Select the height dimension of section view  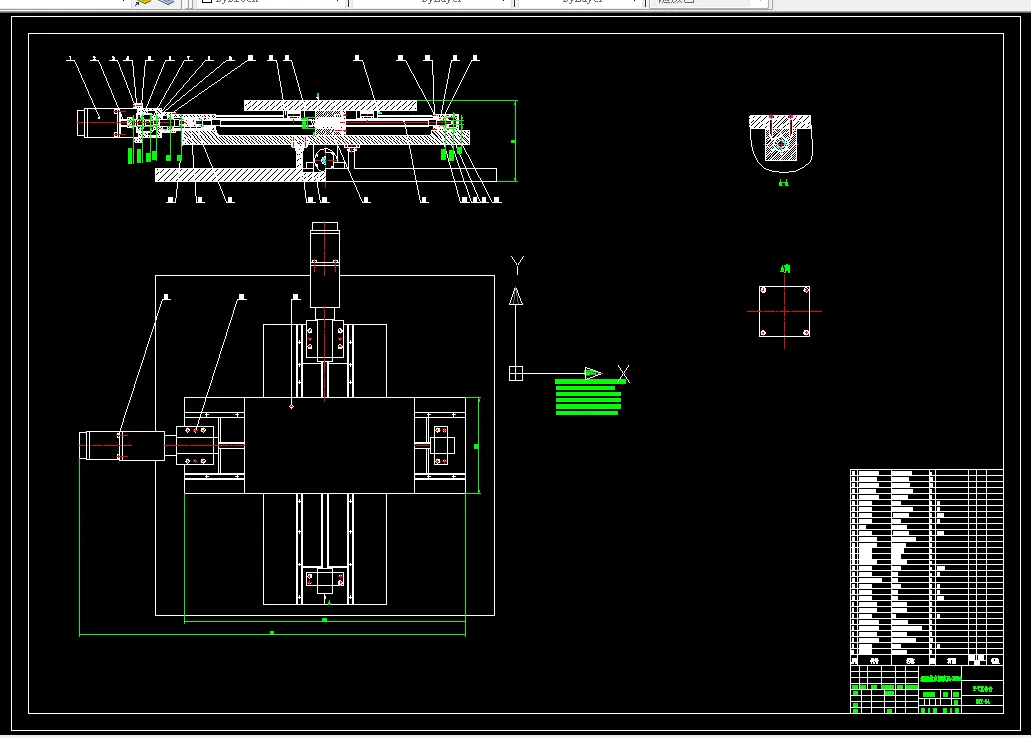point(514,141)
